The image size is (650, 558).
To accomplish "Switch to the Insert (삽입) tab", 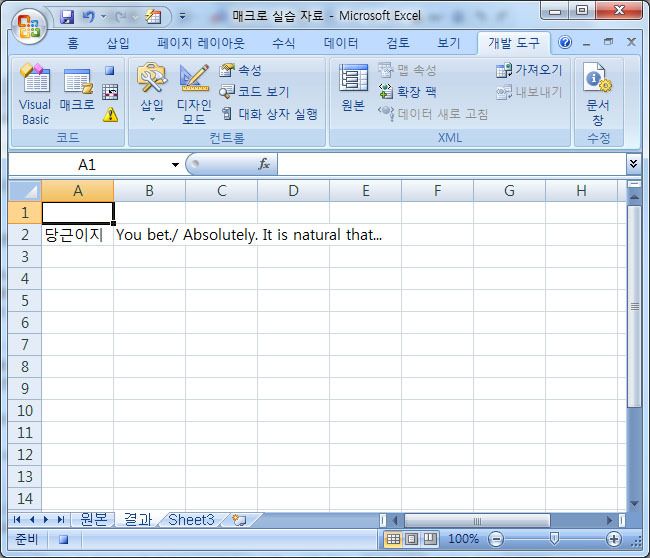I will pos(118,43).
